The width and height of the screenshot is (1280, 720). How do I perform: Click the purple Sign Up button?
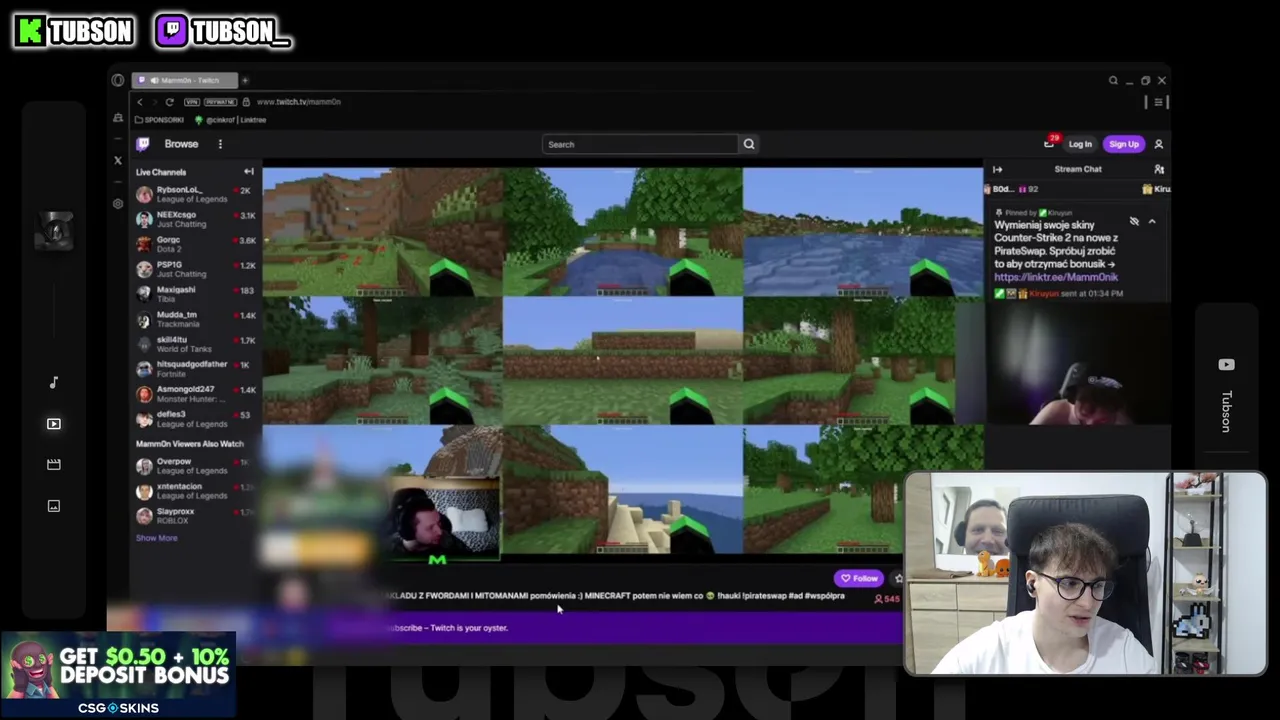click(1123, 144)
